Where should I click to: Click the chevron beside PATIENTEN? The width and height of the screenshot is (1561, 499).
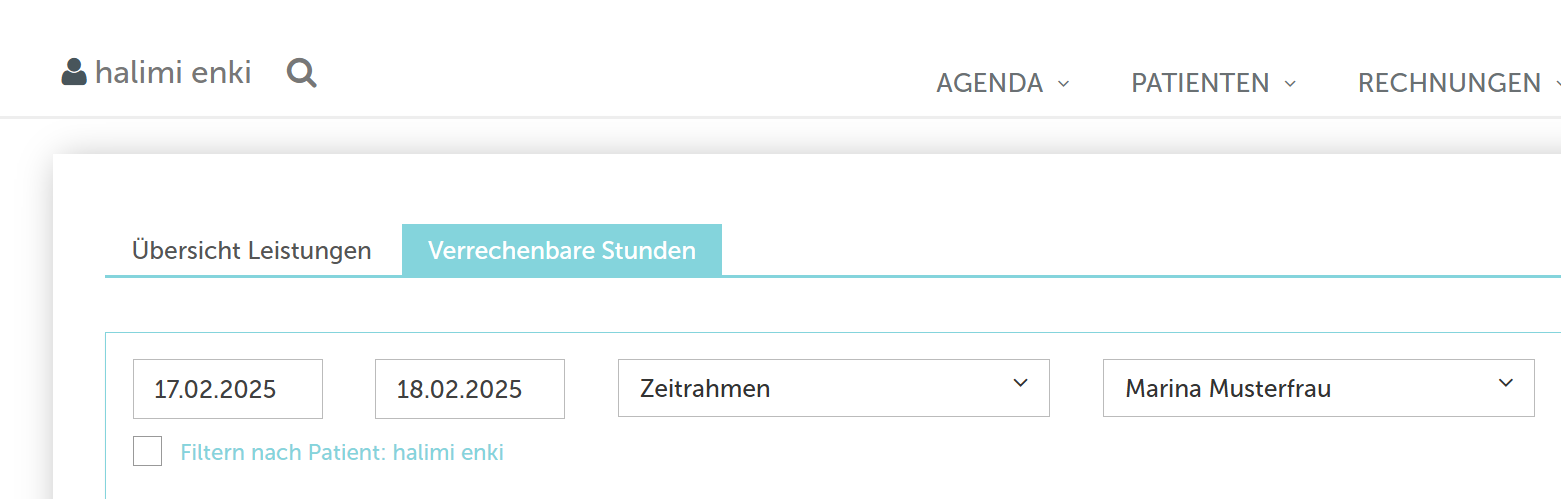point(1290,83)
